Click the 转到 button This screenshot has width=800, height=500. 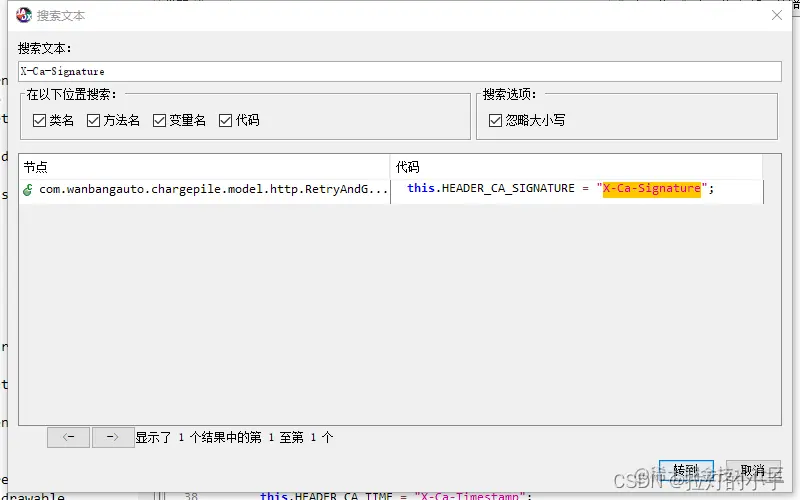click(686, 470)
